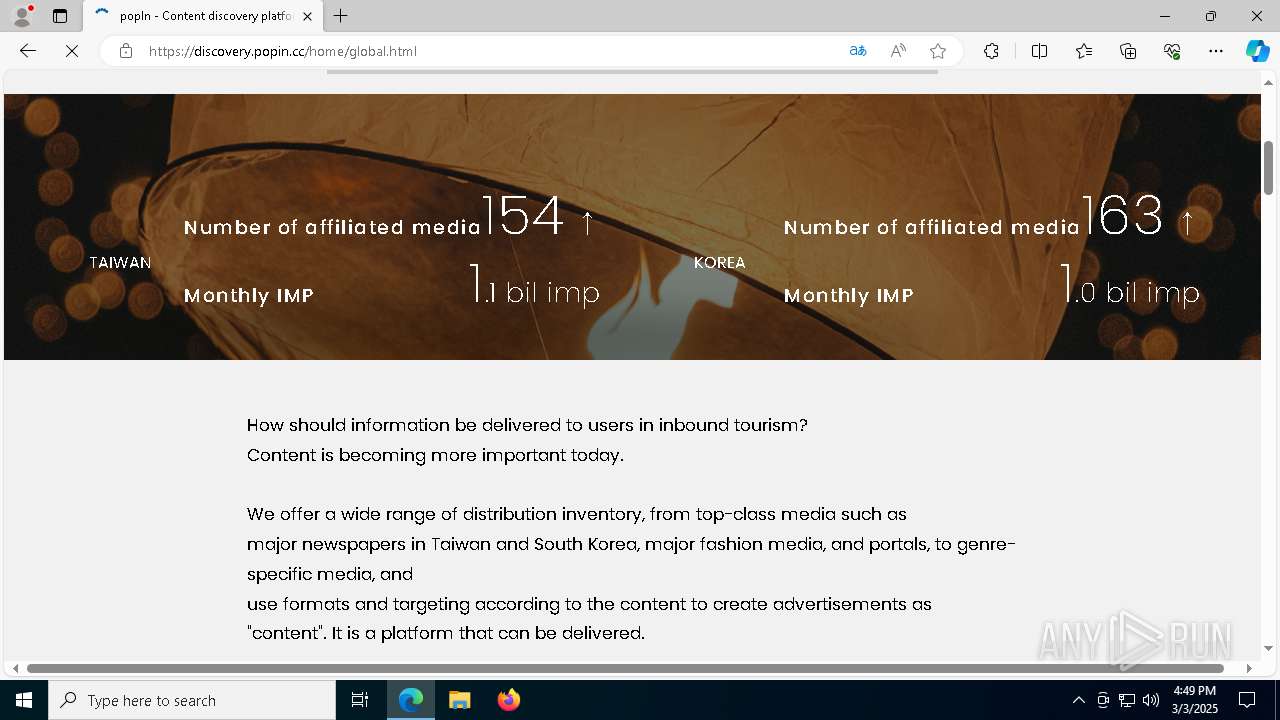Click Taiwan's 1.1 bil imp value
1280x720 pixels.
[x=535, y=286]
